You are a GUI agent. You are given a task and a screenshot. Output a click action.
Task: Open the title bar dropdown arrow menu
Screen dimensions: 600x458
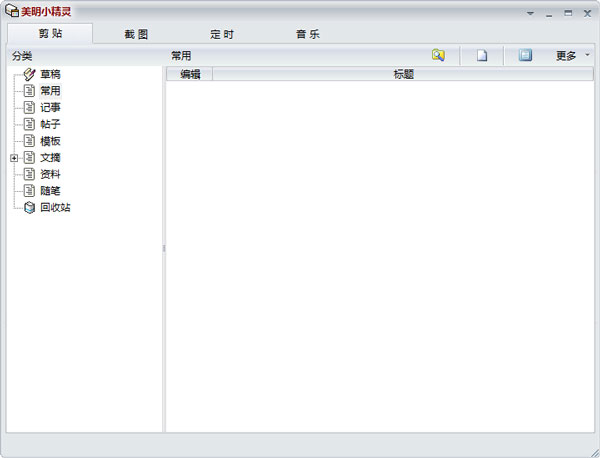tap(530, 13)
